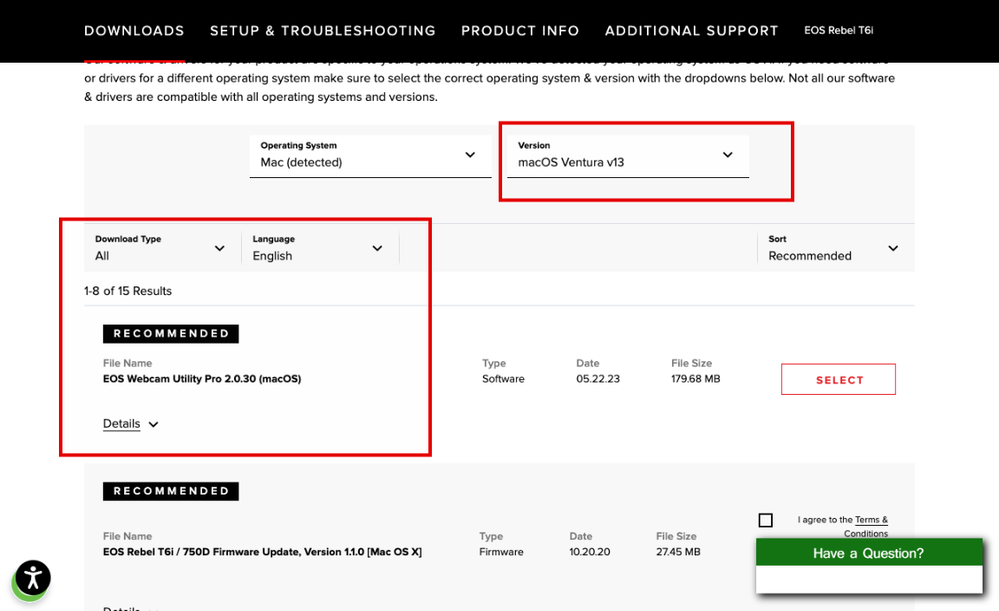Expand Details for EOS Webcam Utility Pro

click(122, 424)
